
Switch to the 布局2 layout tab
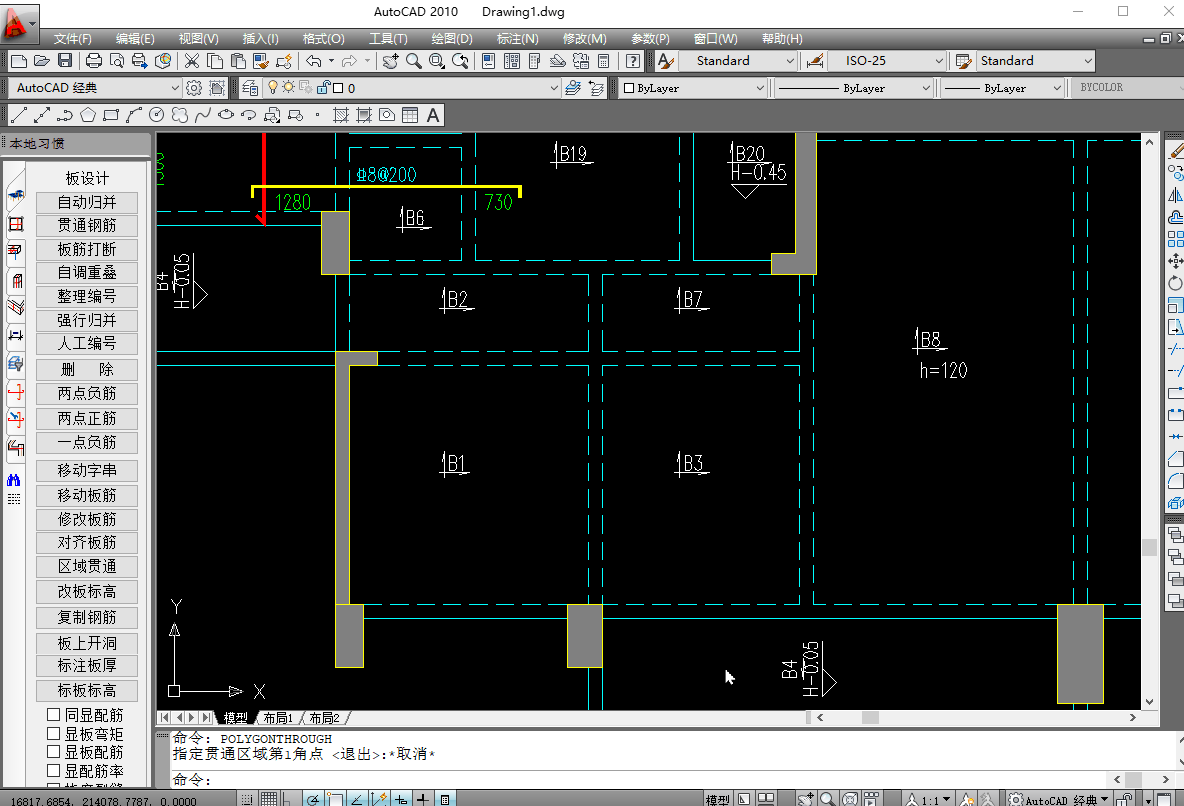click(x=325, y=718)
